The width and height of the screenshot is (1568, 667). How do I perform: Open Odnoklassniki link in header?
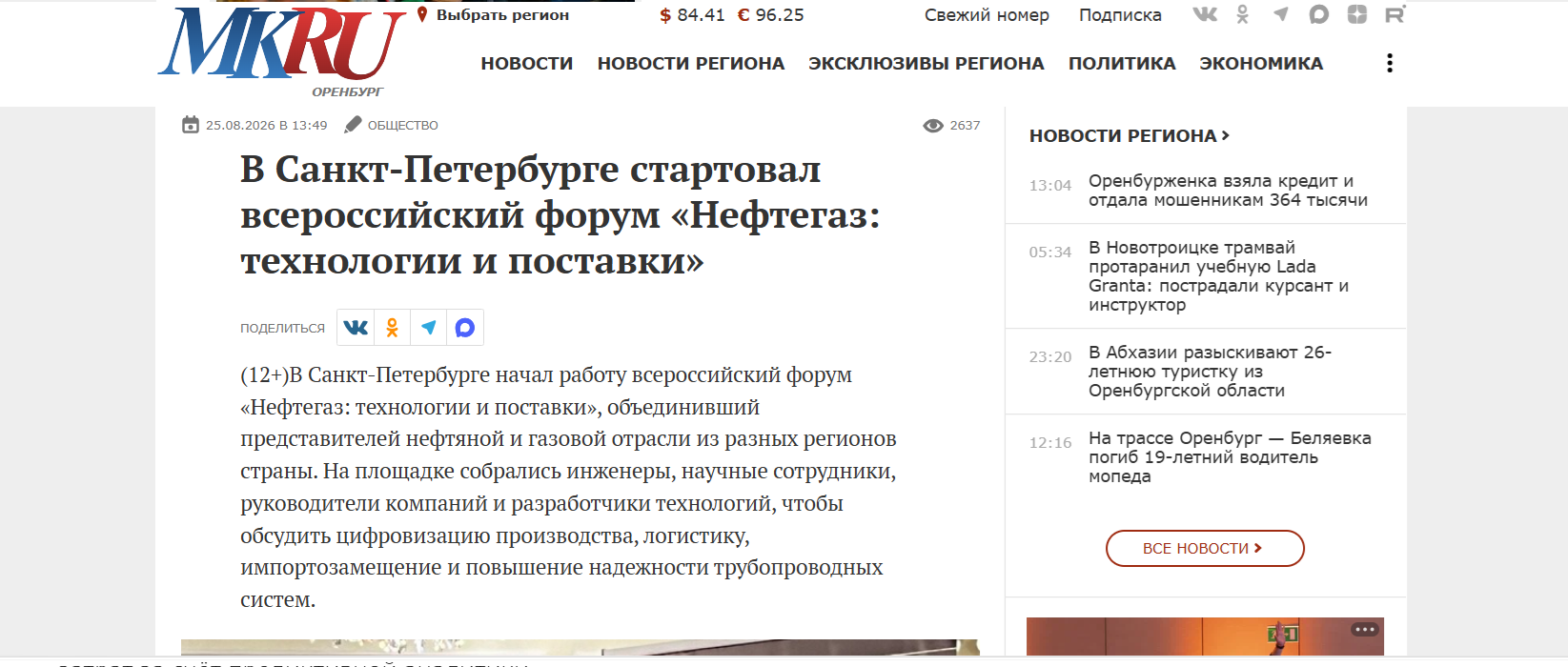[x=1242, y=14]
